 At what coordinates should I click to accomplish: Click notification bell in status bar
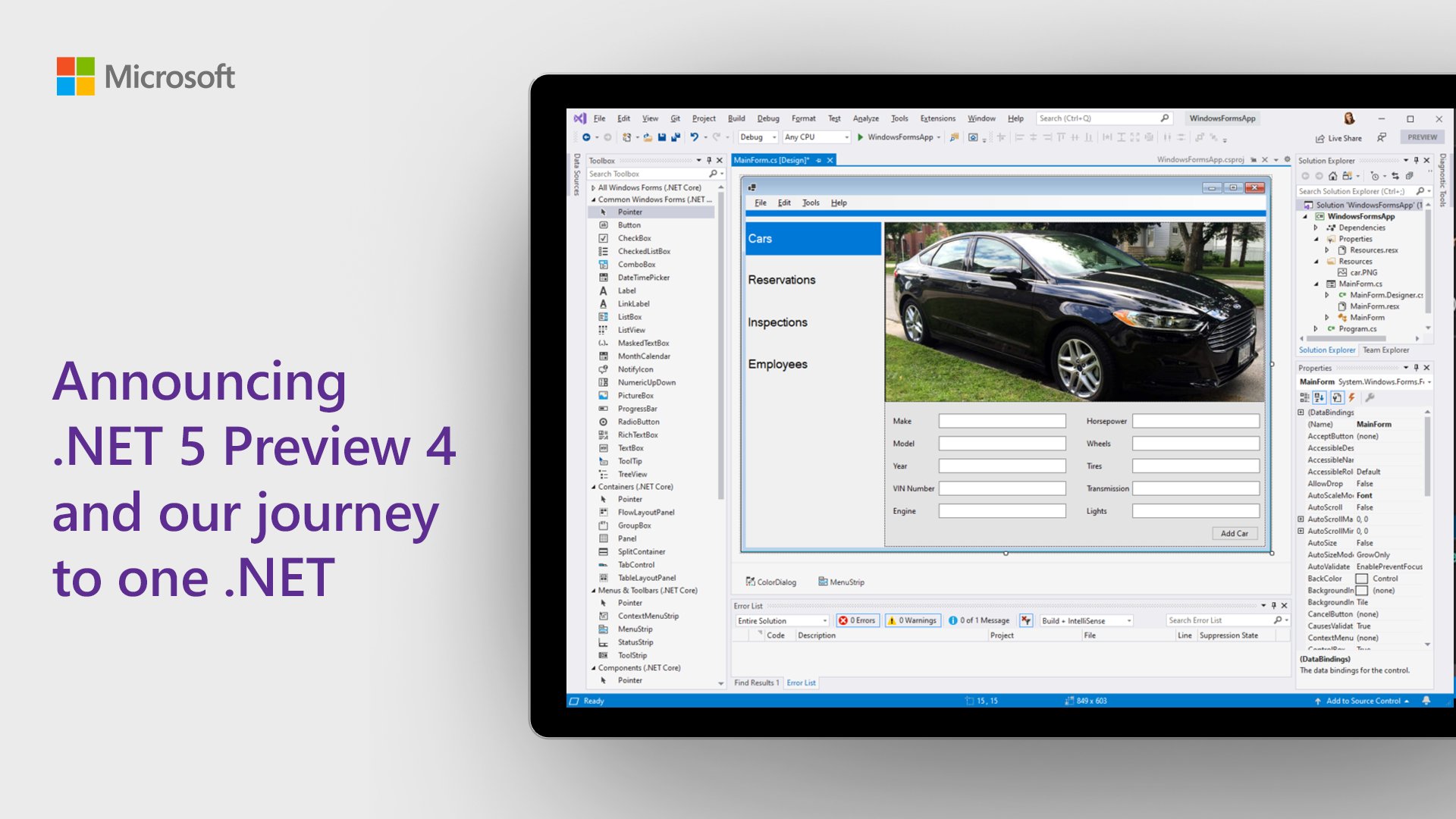point(1426,701)
